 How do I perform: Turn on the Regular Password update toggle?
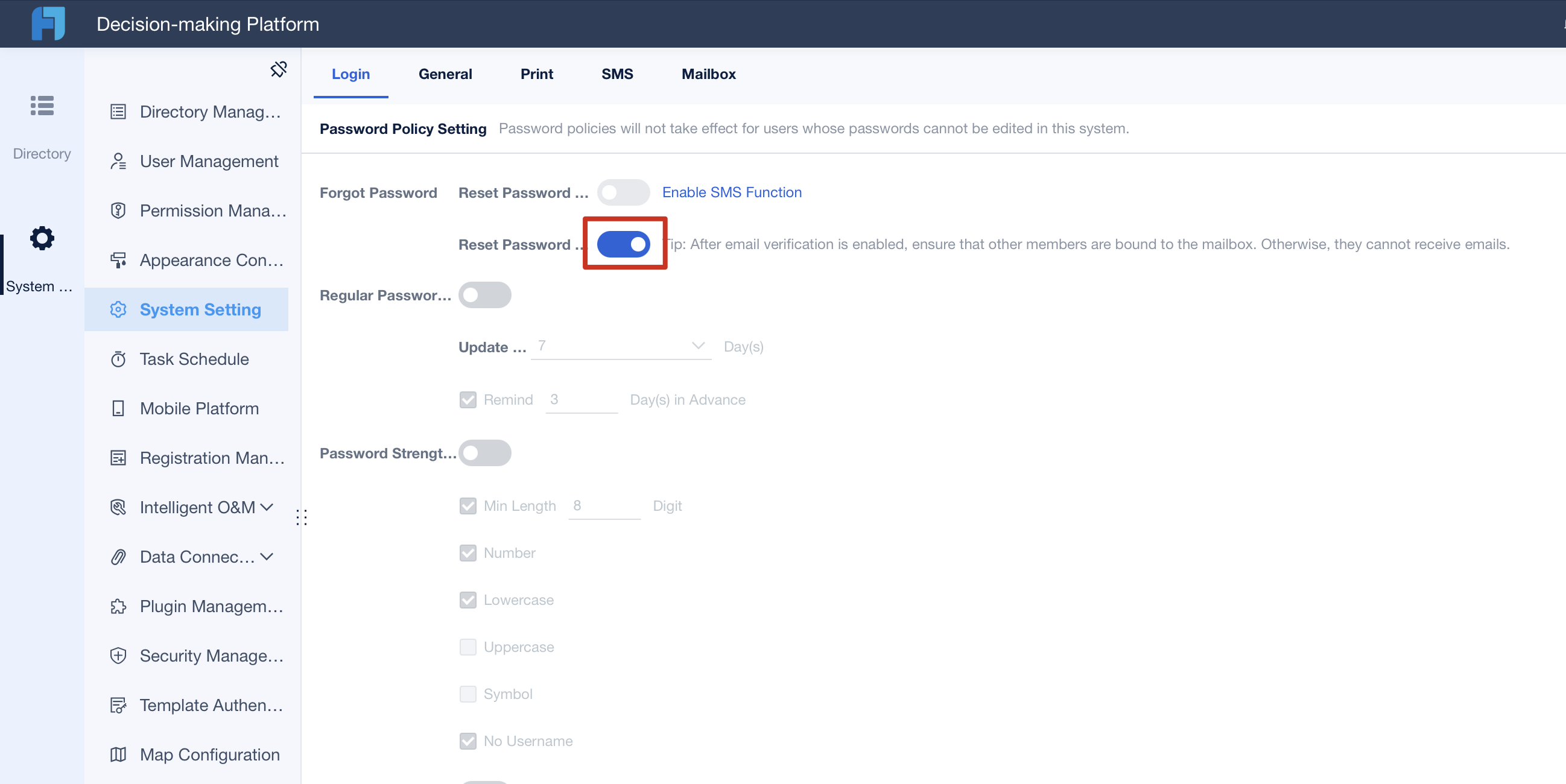484,296
